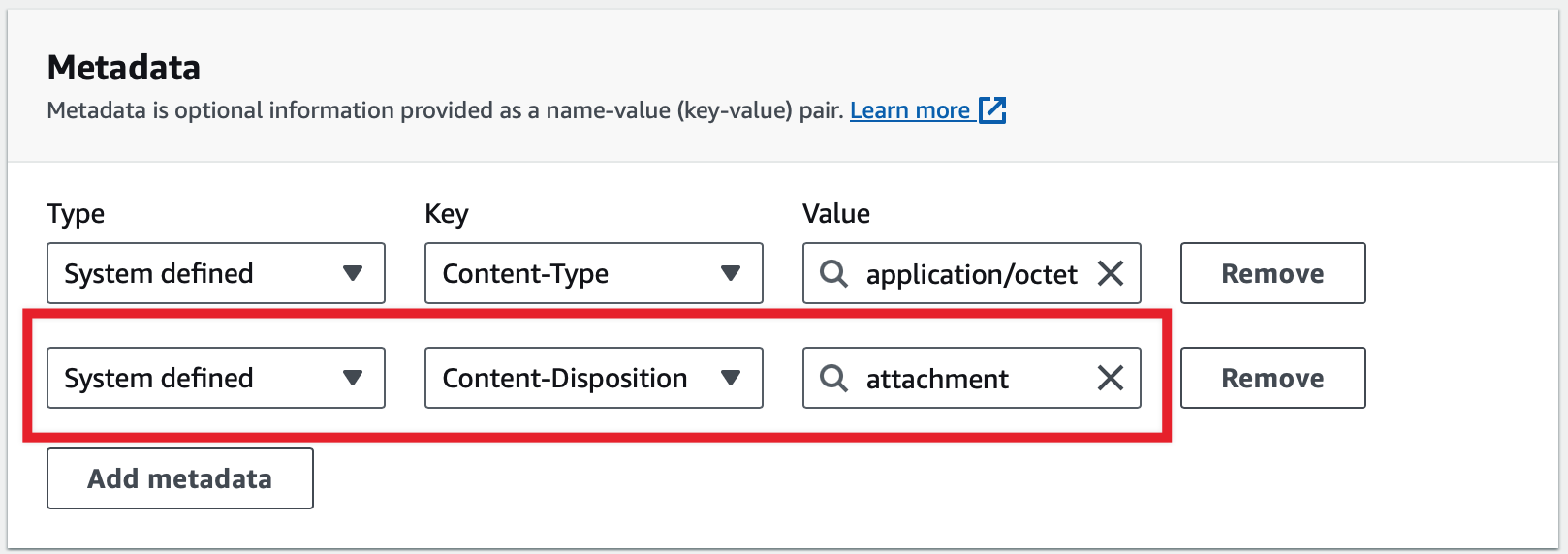Click the Type dropdown arrow in the Content-Type row

[353, 274]
